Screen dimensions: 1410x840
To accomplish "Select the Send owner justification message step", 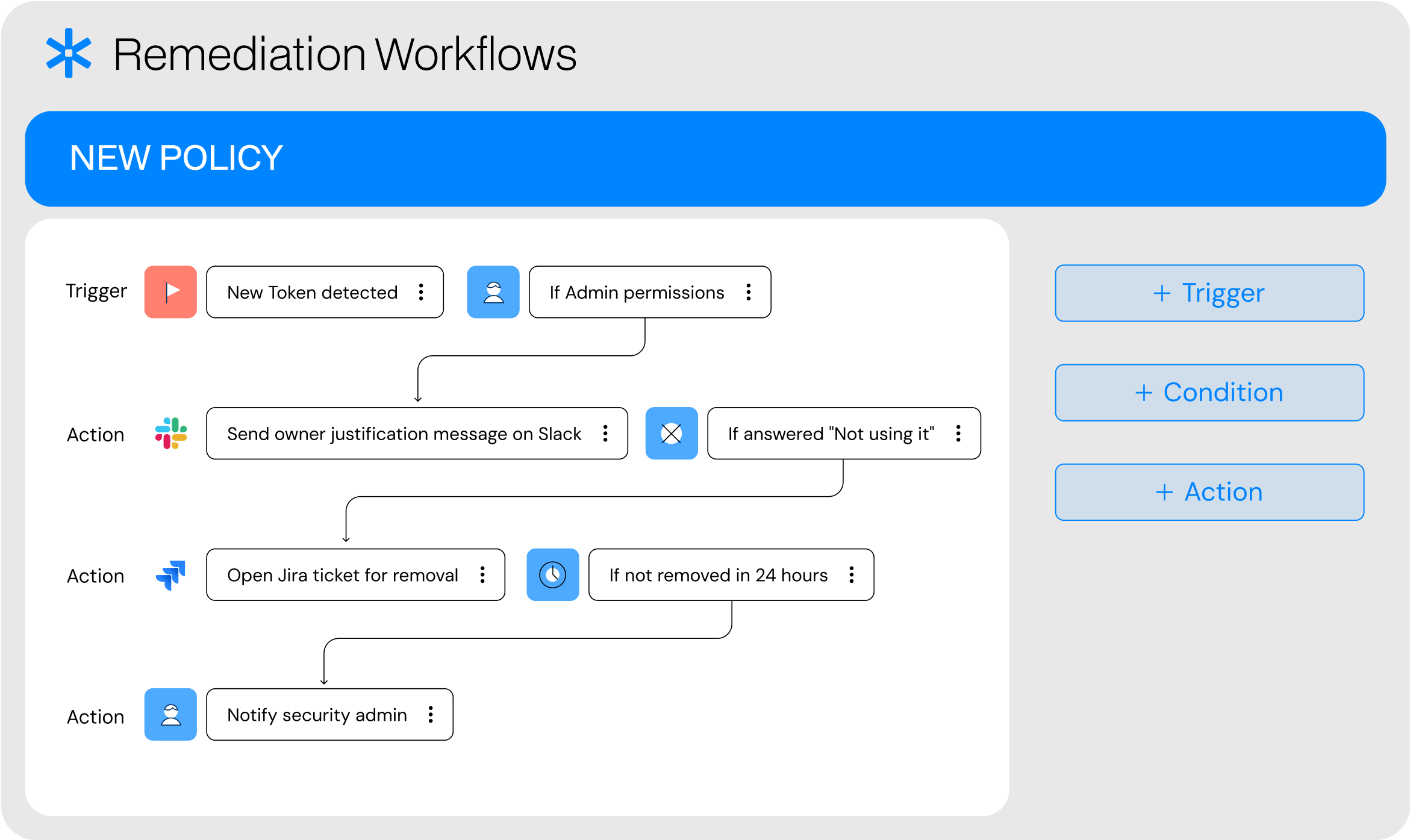I will [x=417, y=434].
